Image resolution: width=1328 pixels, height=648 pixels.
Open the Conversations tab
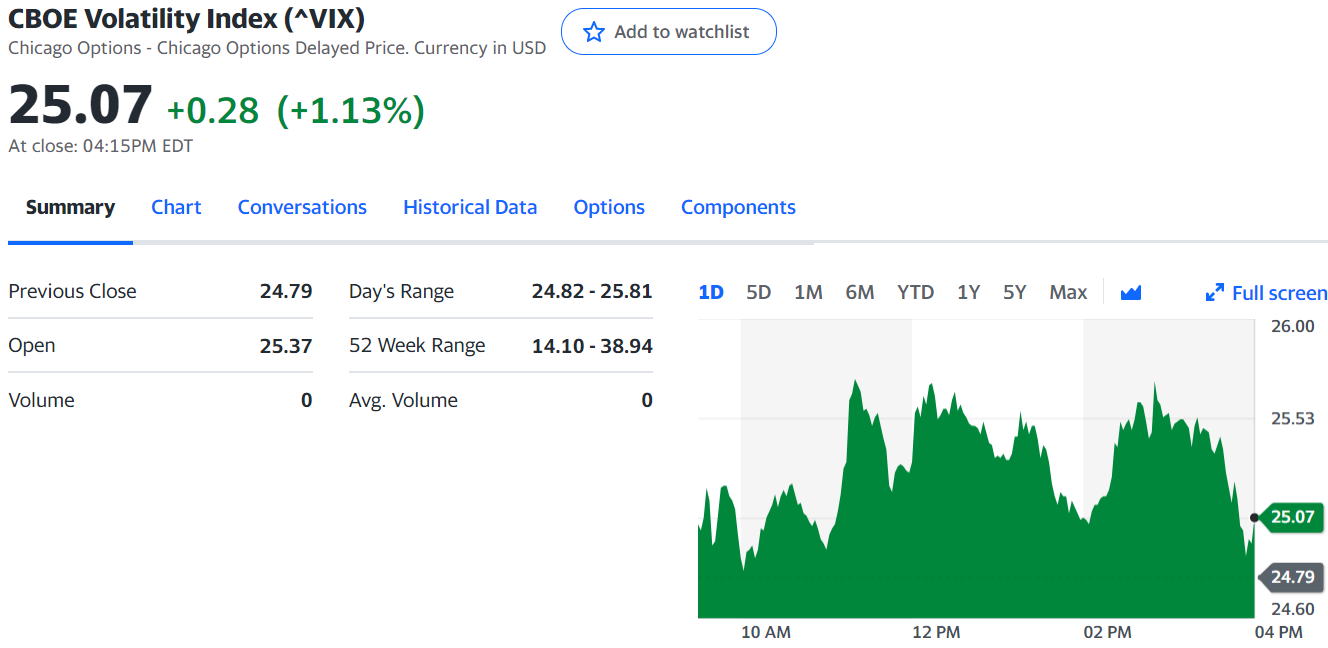tap(302, 207)
